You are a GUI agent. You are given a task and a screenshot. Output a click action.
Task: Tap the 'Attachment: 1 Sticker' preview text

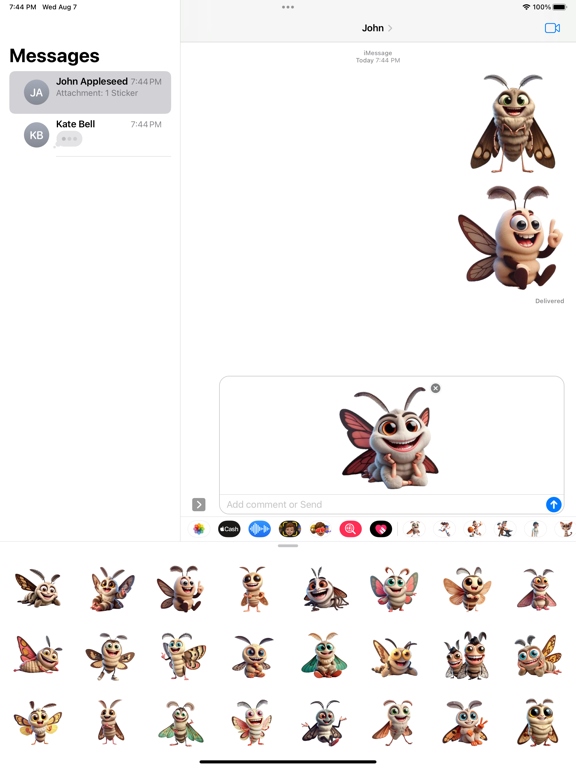pos(96,93)
